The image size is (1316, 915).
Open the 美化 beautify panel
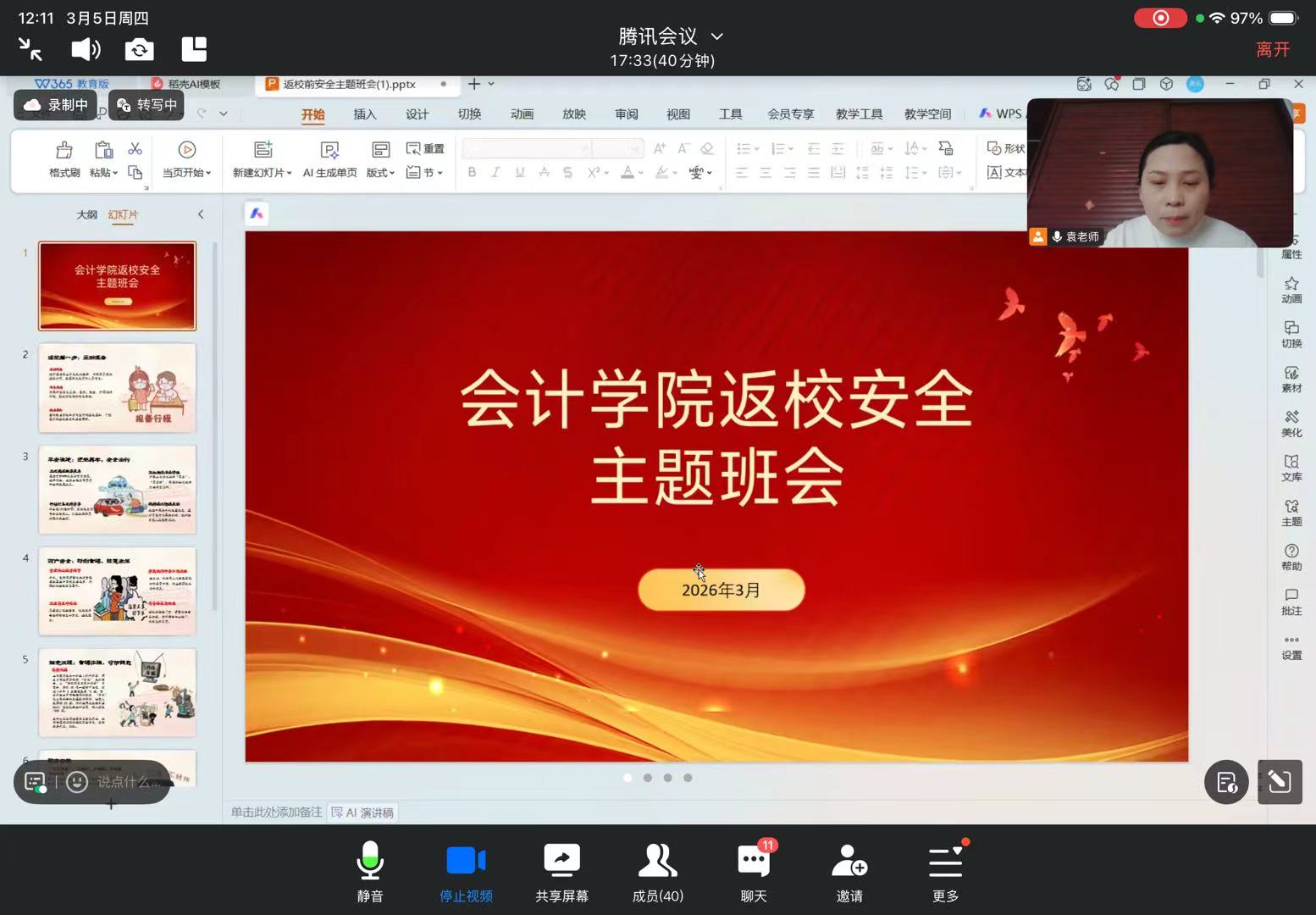1291,424
